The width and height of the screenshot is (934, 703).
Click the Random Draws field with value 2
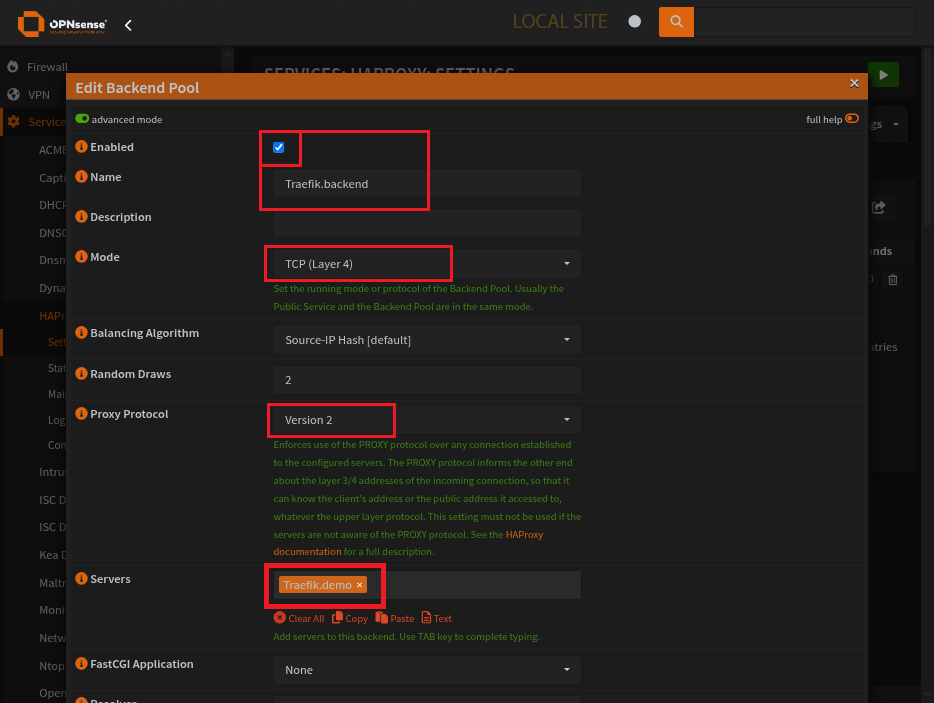[427, 380]
